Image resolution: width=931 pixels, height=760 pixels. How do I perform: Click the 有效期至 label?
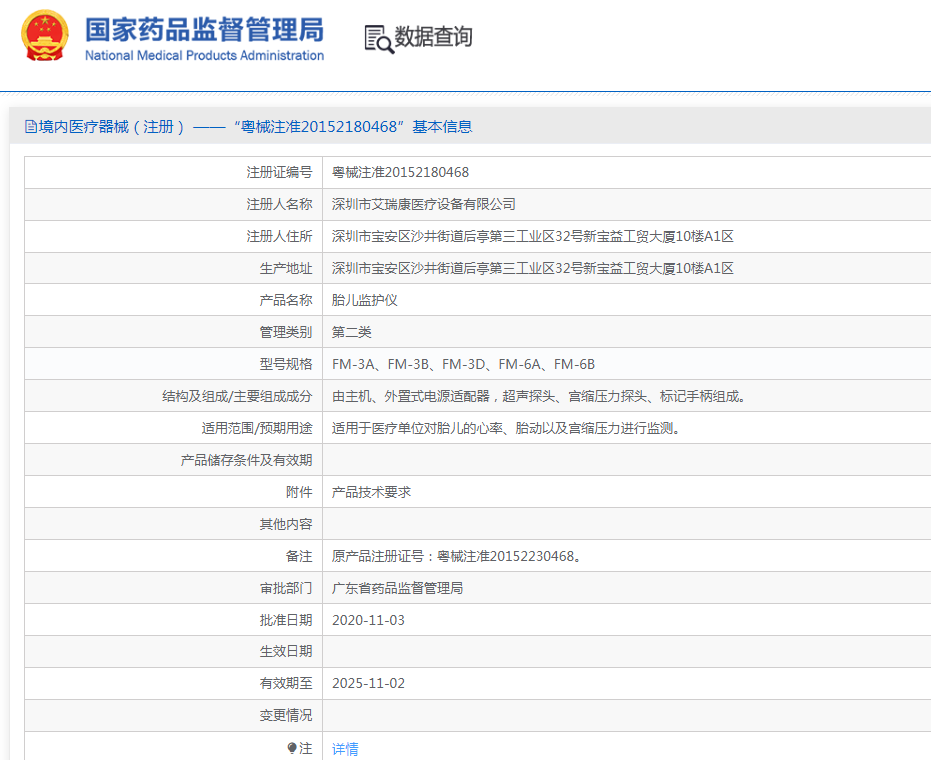click(286, 683)
